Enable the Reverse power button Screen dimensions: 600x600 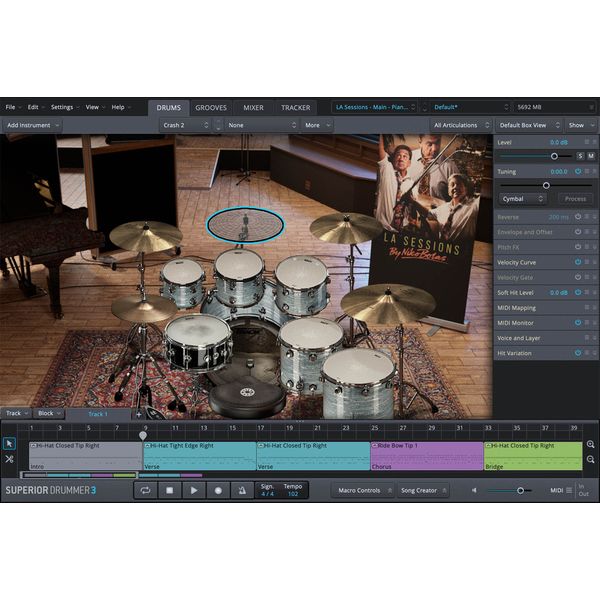tap(578, 217)
